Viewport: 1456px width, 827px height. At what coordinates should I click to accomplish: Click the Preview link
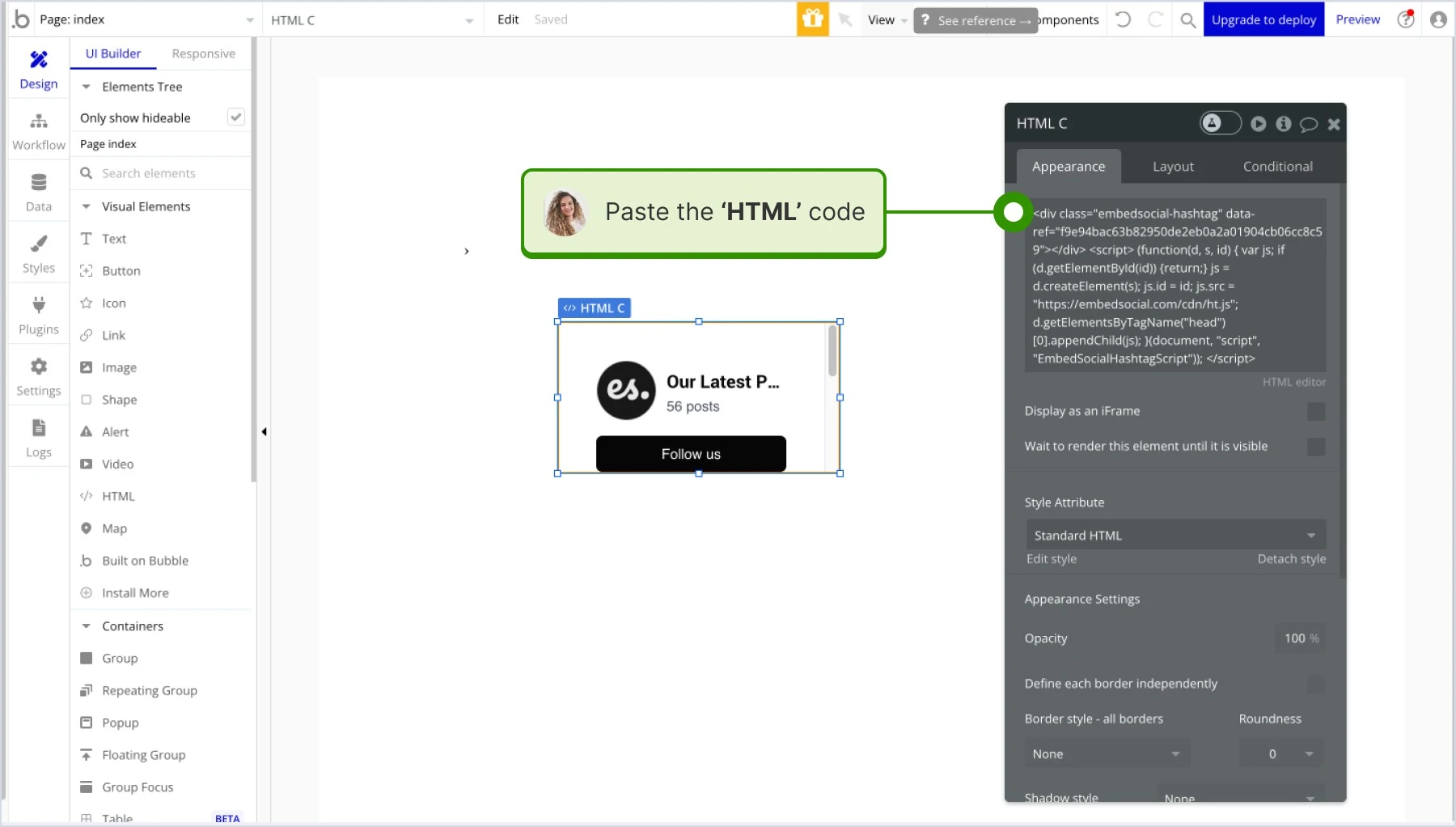click(x=1357, y=19)
